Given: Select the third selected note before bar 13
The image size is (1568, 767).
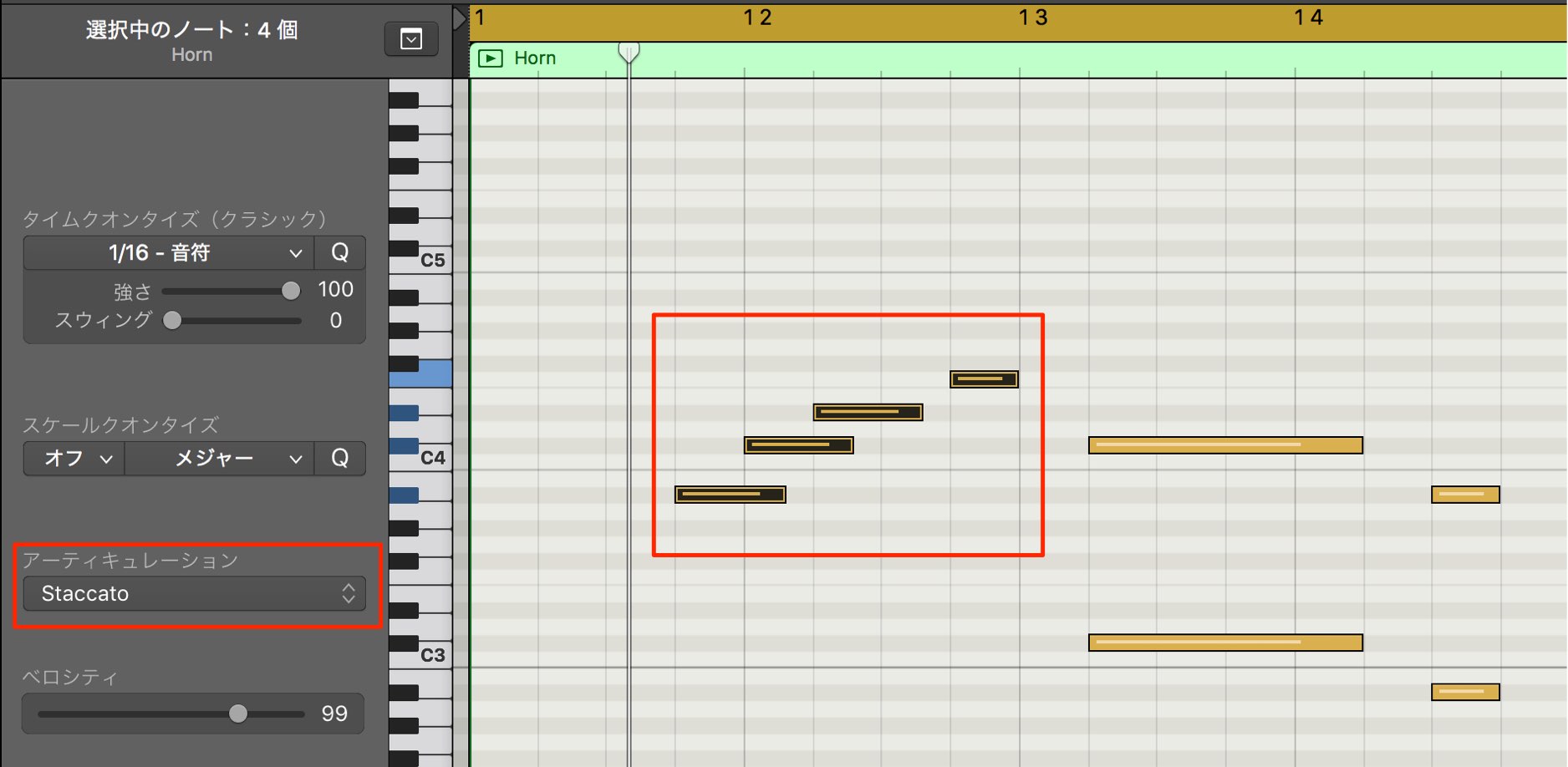Looking at the screenshot, I should tap(868, 412).
